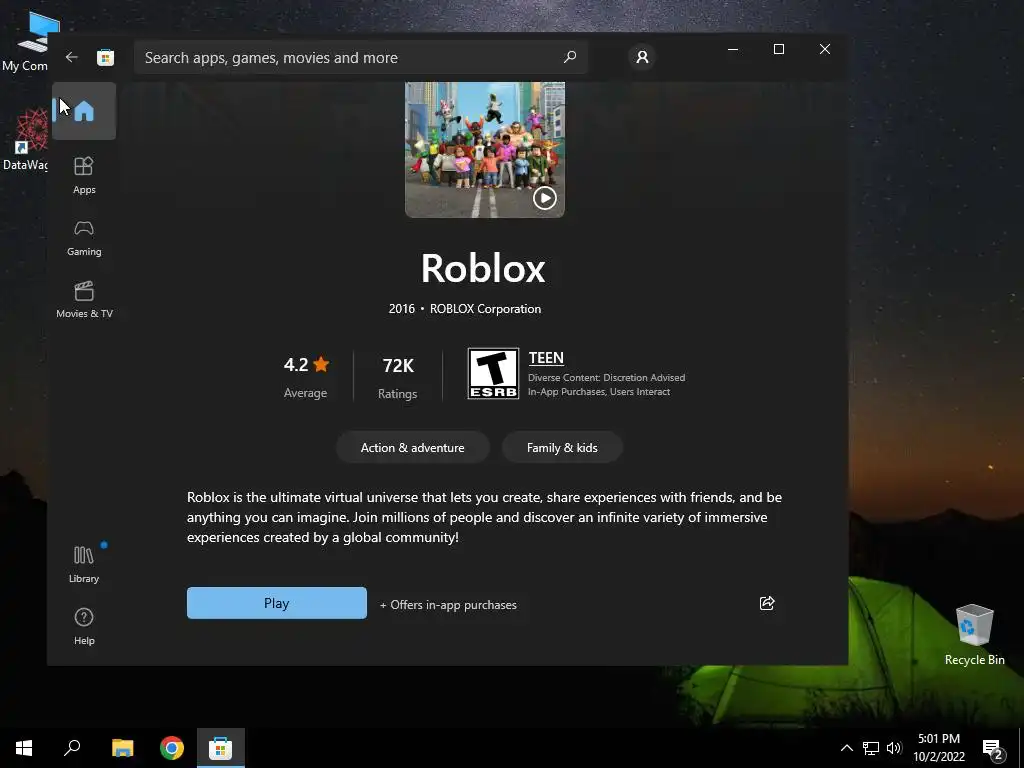Play the Roblox trailer video
Screen dimensions: 1024x768
click(545, 198)
